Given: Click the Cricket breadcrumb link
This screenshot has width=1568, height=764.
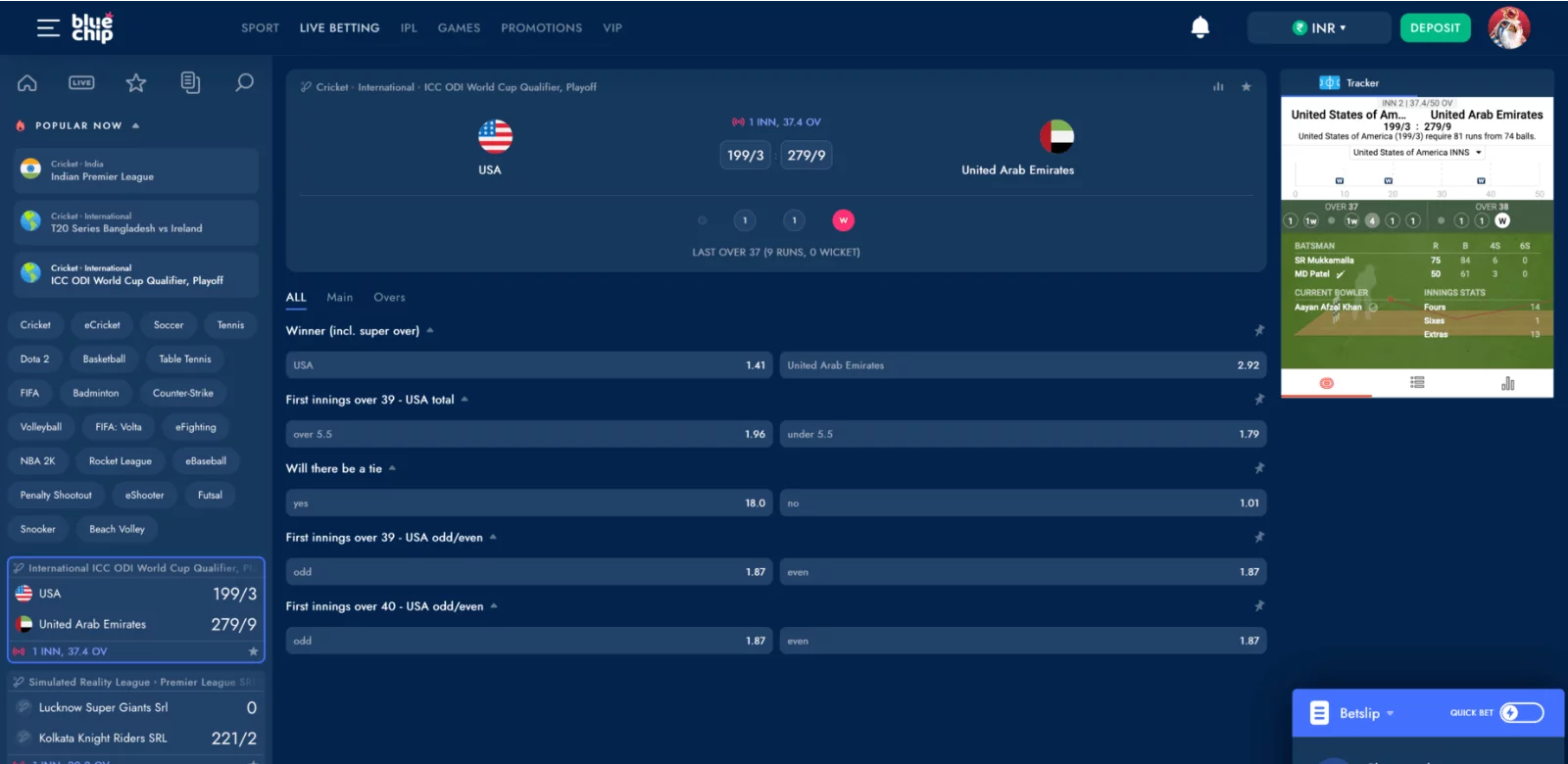Looking at the screenshot, I should pos(332,87).
